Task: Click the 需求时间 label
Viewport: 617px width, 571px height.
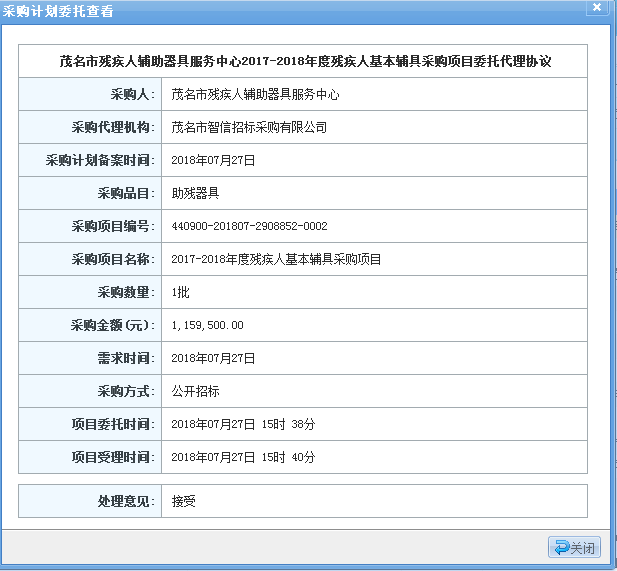Action: point(126,358)
